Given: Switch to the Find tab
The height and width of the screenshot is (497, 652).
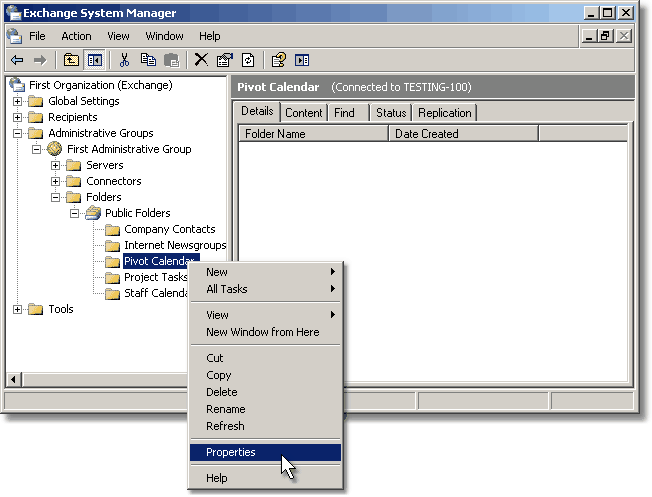Looking at the screenshot, I should (x=348, y=113).
